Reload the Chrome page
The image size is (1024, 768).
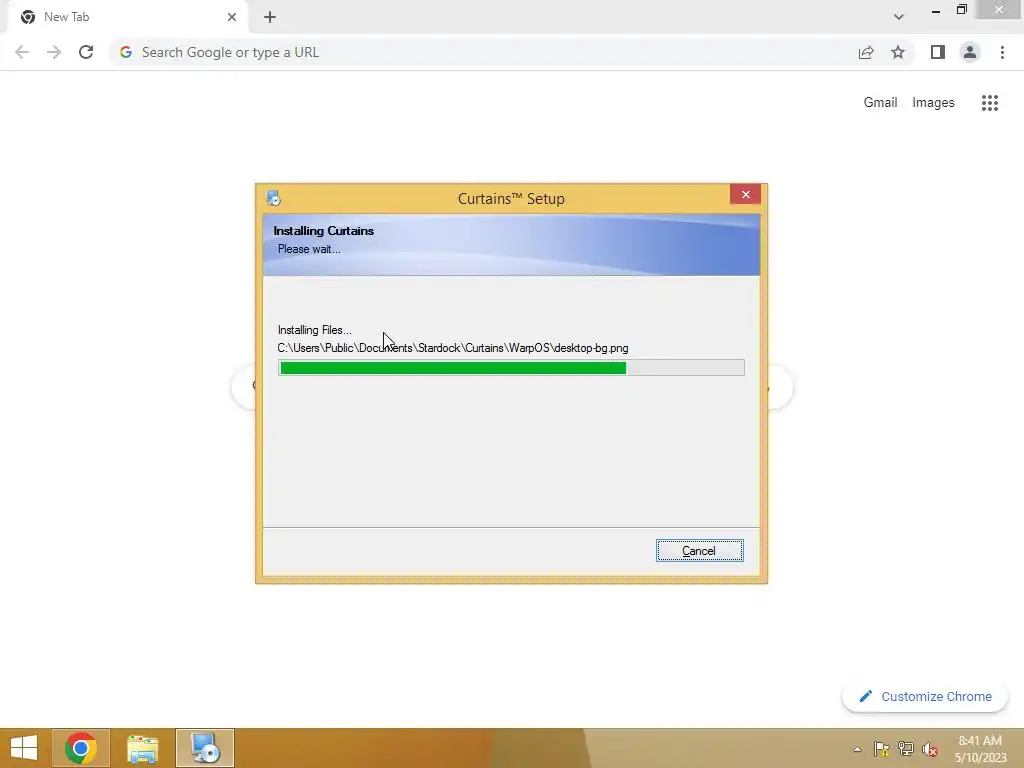click(x=86, y=52)
